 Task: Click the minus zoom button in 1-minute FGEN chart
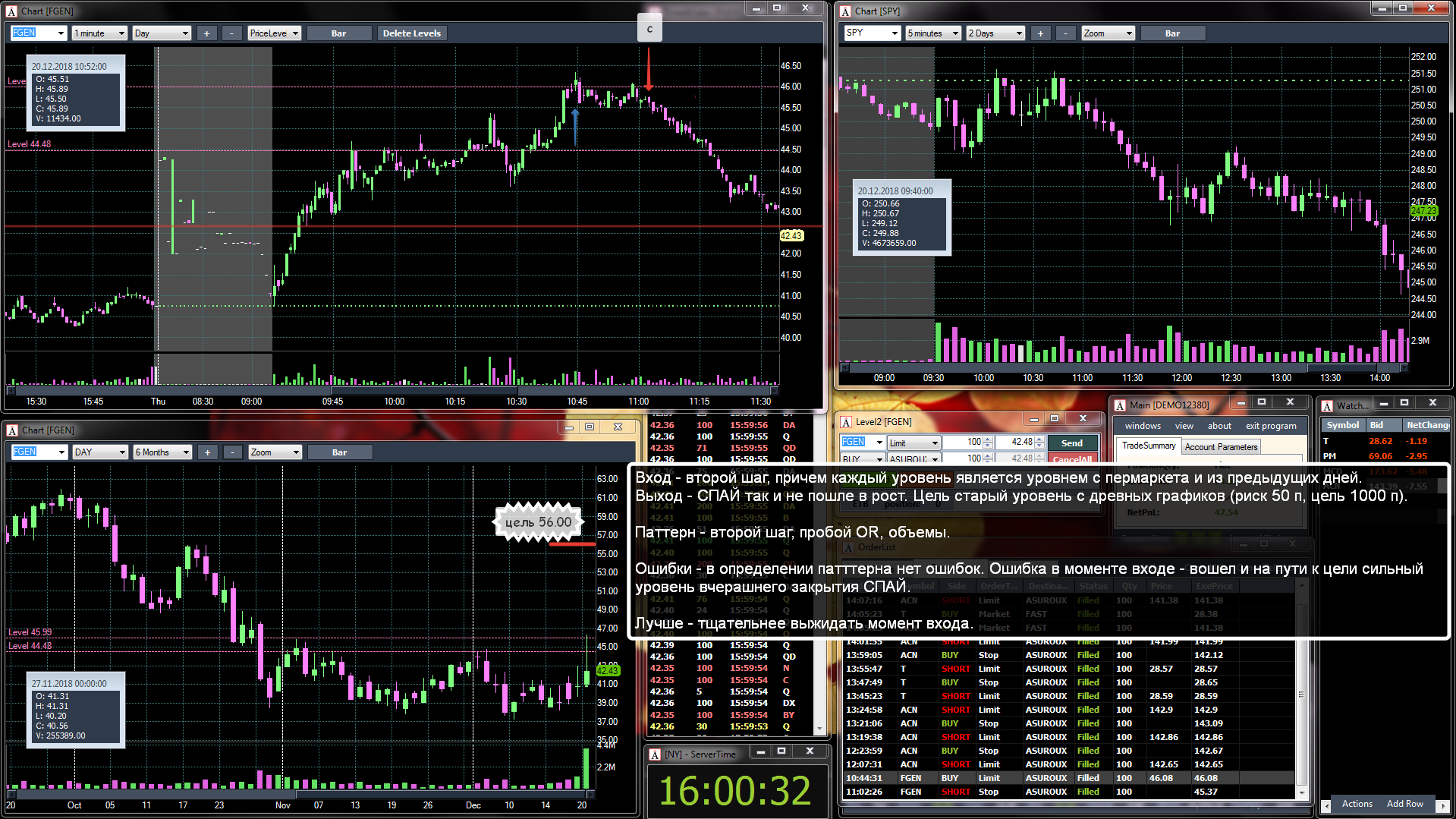[x=232, y=33]
